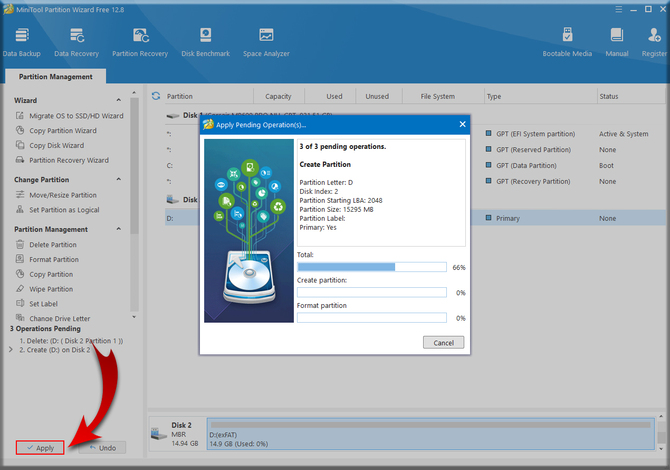
Task: Click the Total progress bar
Action: [x=372, y=267]
